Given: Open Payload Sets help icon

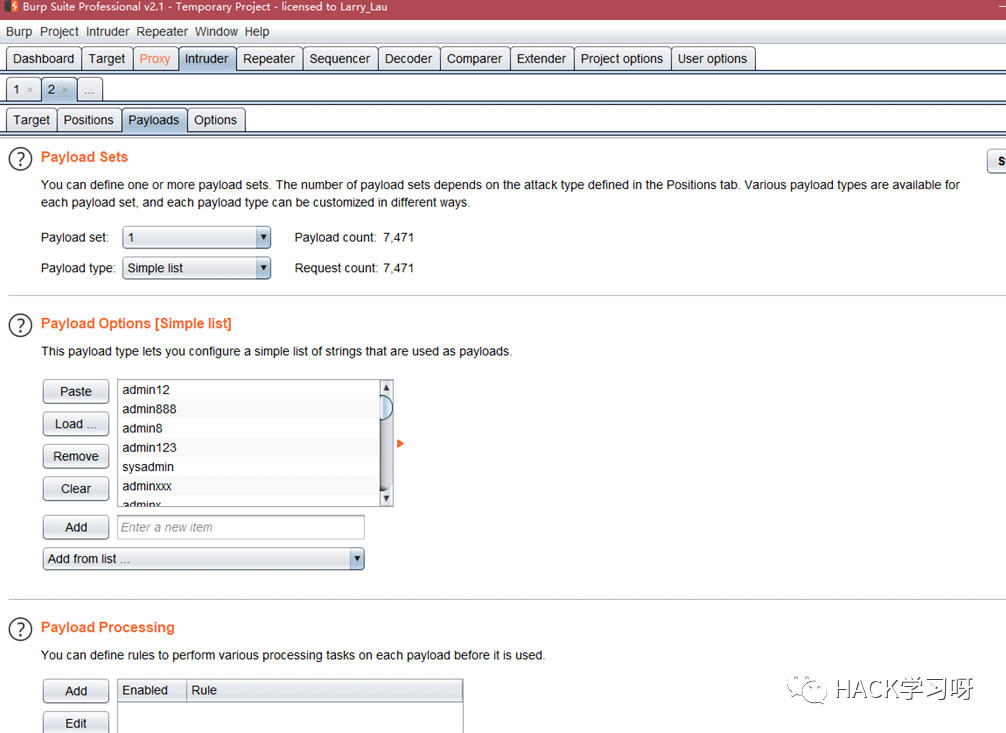Looking at the screenshot, I should pyautogui.click(x=21, y=159).
